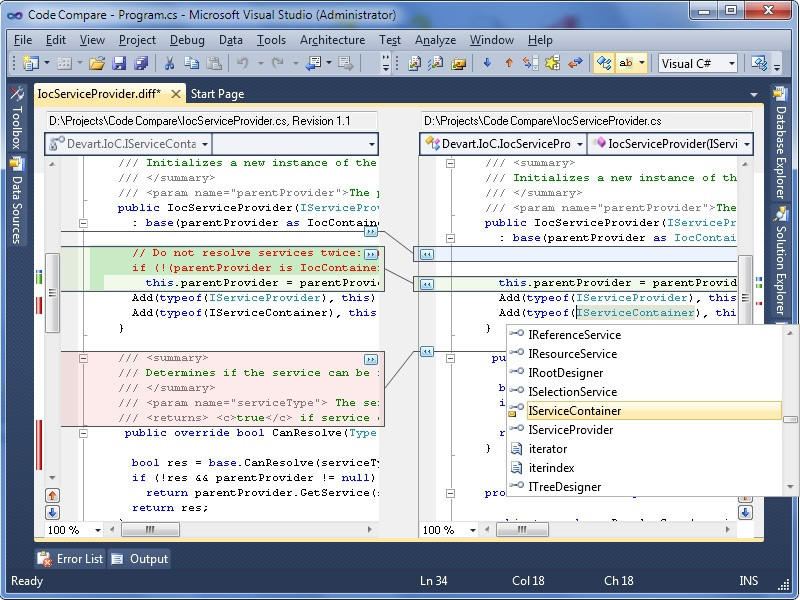Screen dimensions: 800x600
Task: Toggle the 'ab' word comparison mode button
Action: (x=626, y=63)
